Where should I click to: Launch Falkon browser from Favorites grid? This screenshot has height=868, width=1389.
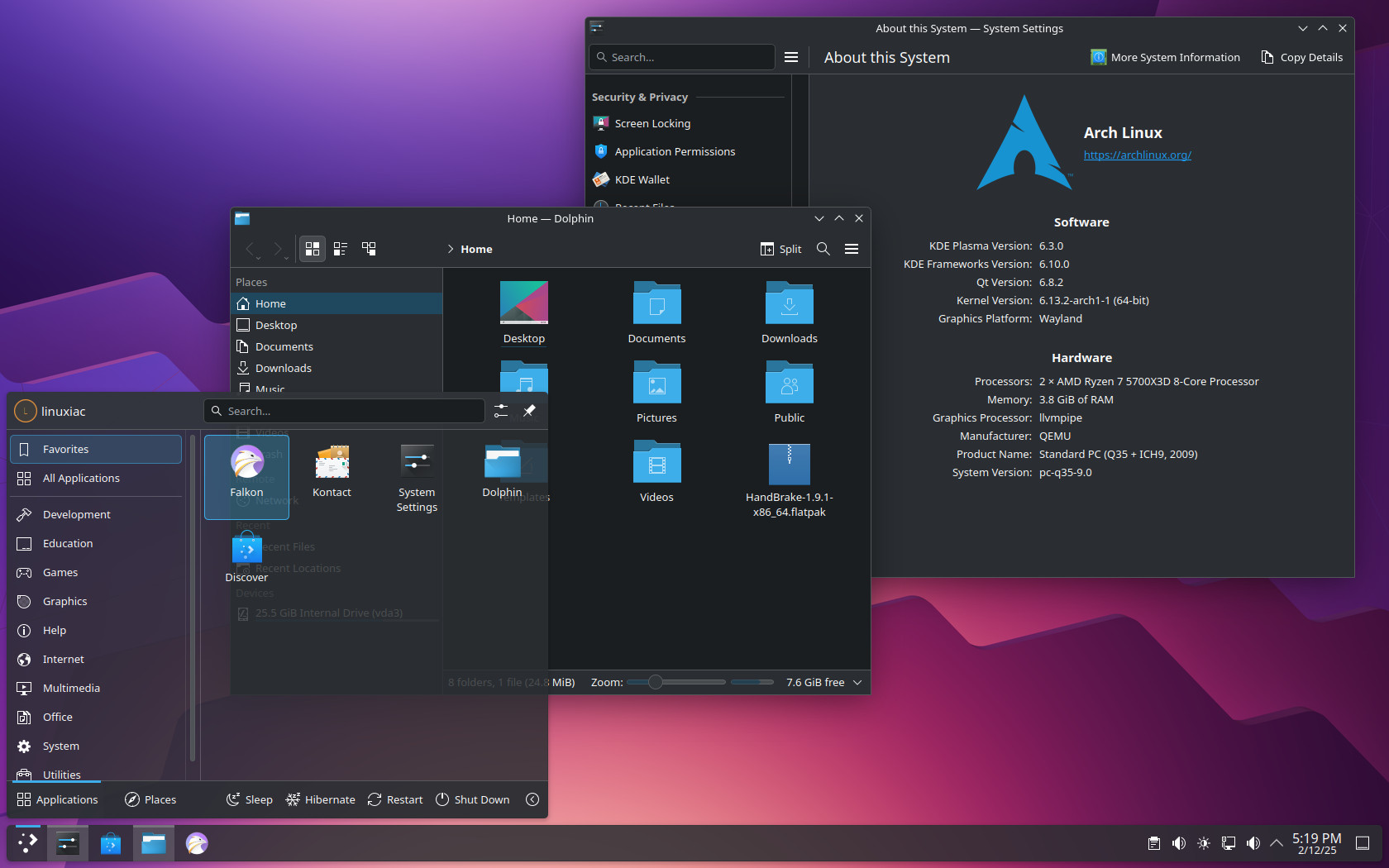(x=246, y=477)
